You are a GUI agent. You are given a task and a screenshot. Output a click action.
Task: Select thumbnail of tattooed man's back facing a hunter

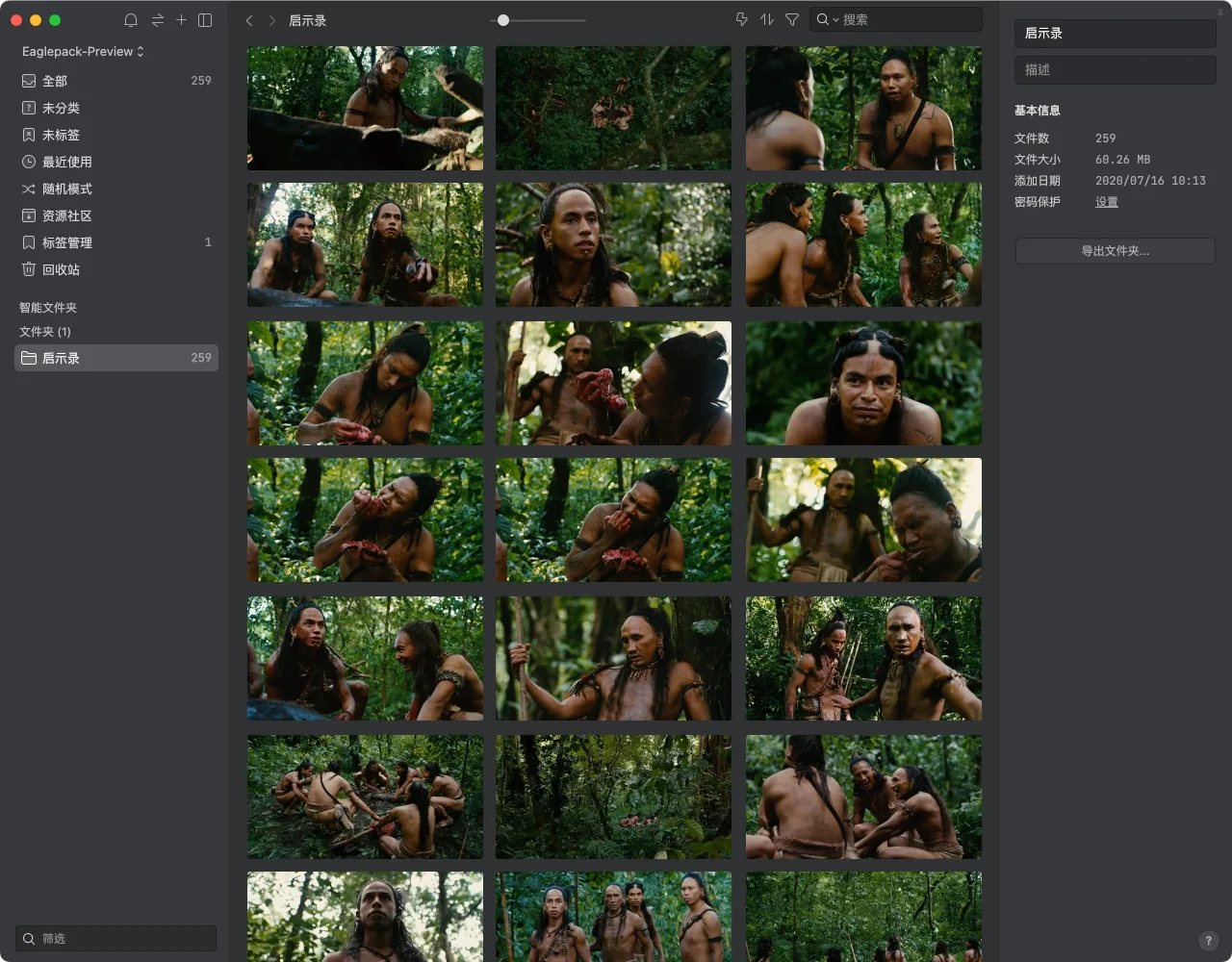tap(863, 109)
